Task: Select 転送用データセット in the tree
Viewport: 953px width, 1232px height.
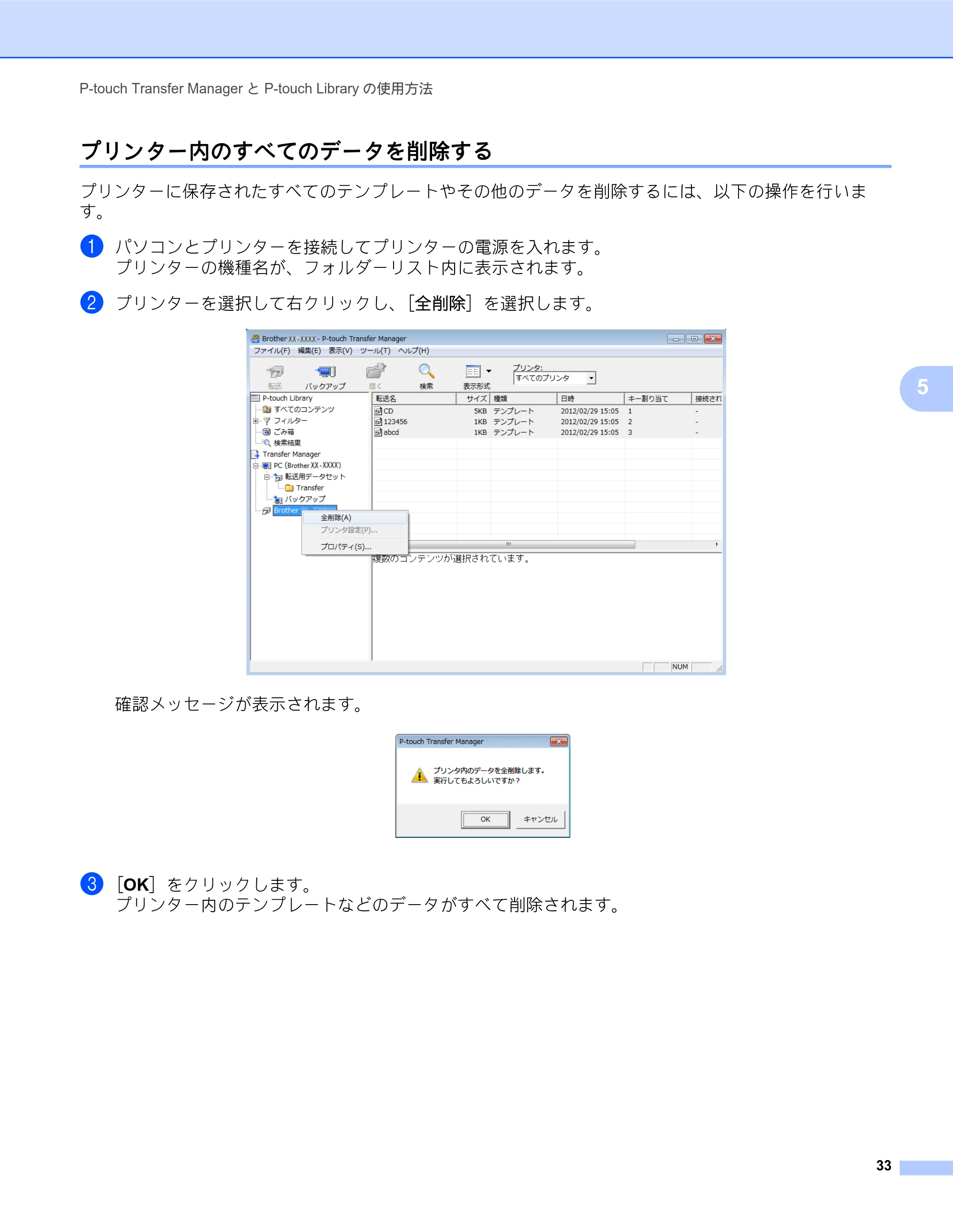Action: [x=315, y=477]
